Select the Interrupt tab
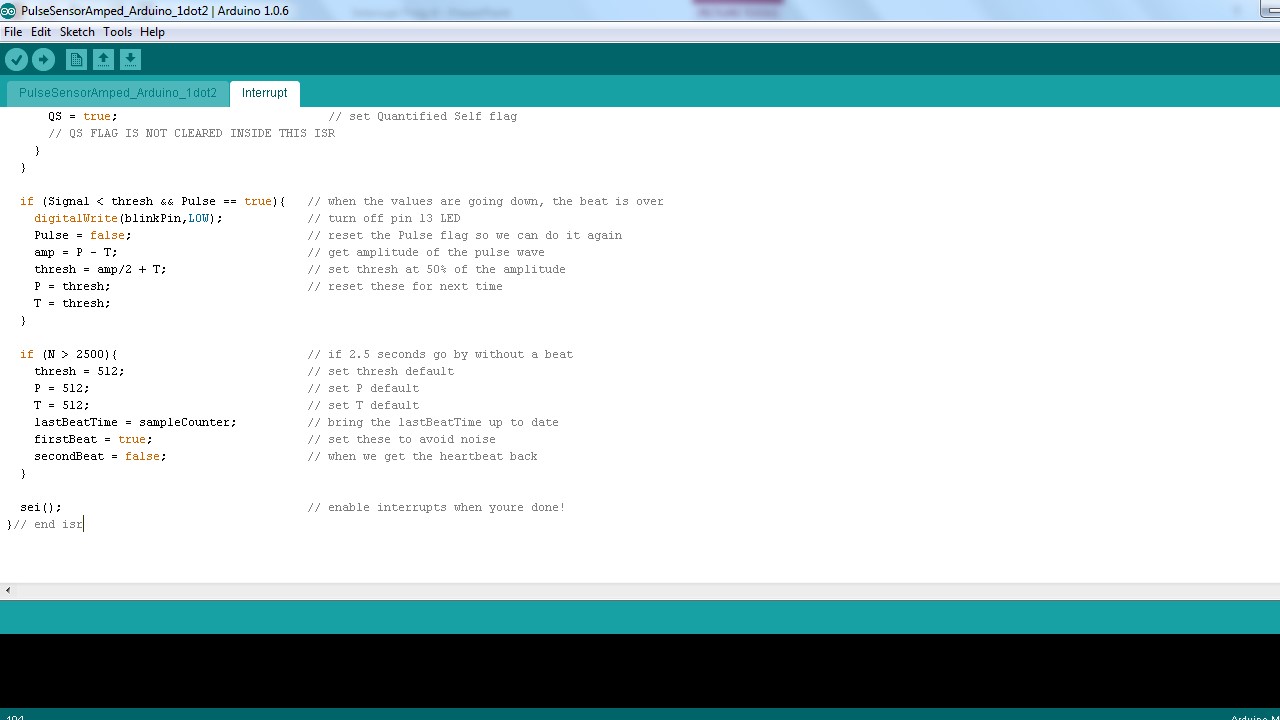1280x720 pixels. pyautogui.click(x=264, y=92)
